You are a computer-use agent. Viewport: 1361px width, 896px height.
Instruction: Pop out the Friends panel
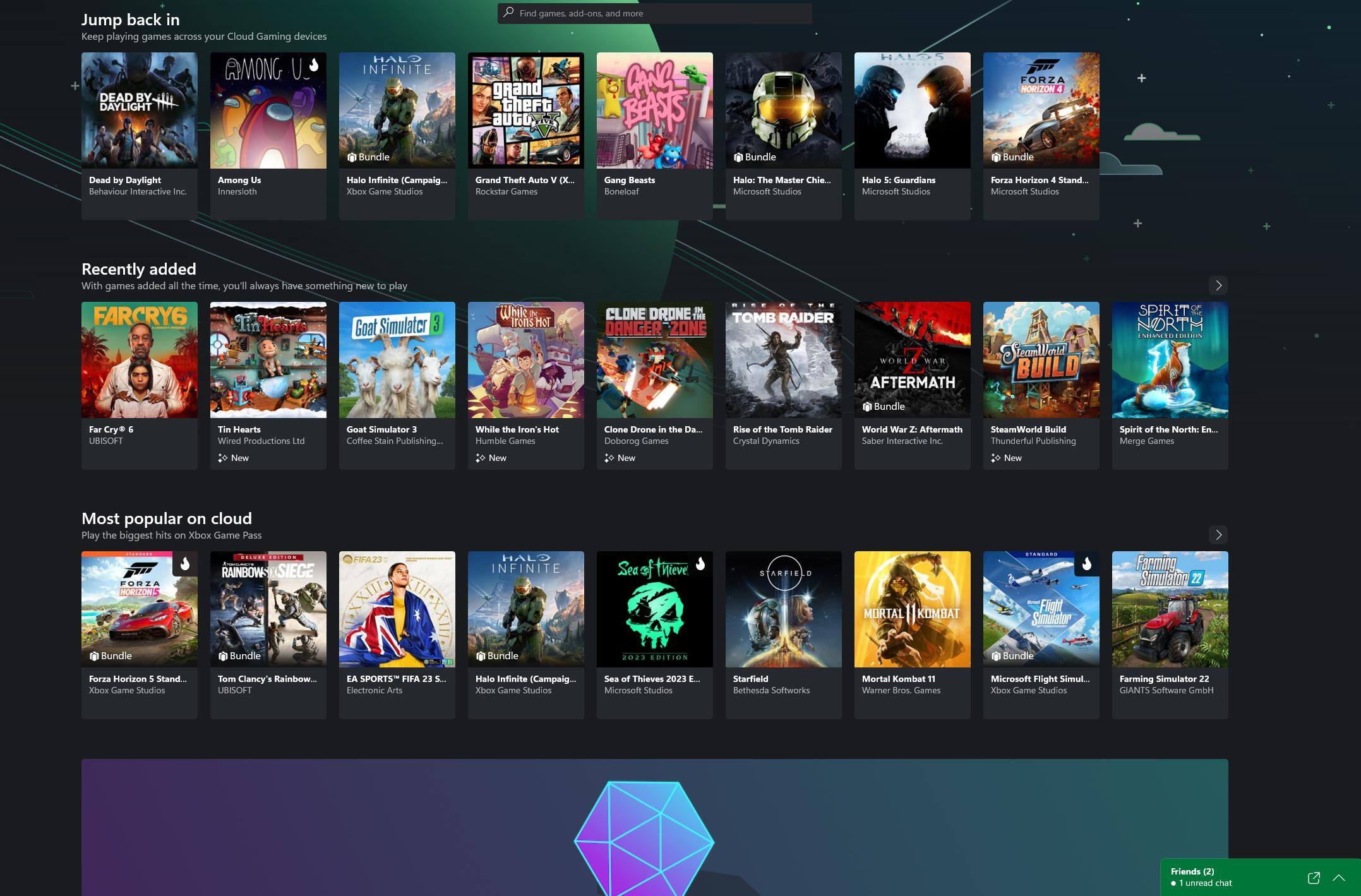tap(1314, 878)
